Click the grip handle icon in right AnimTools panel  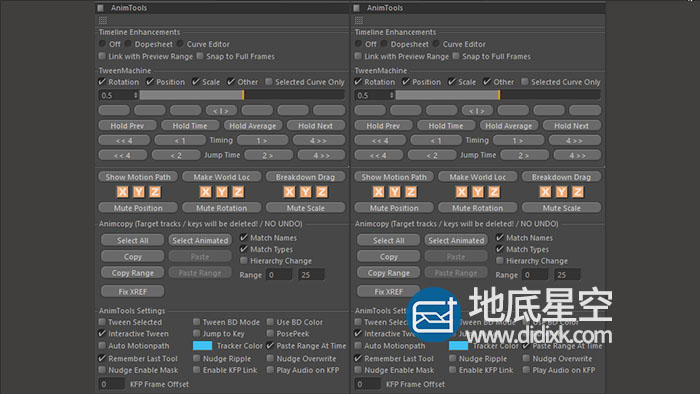pos(359,20)
